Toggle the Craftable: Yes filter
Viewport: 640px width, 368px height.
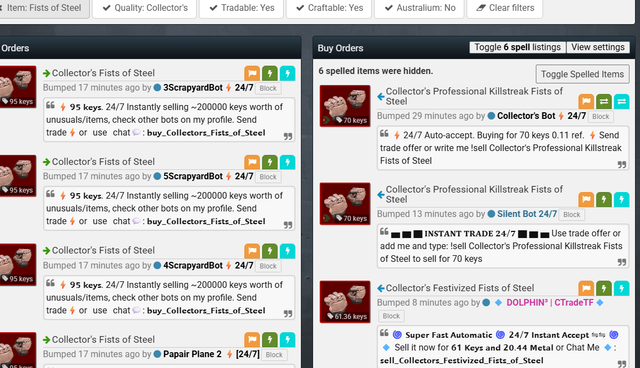(x=329, y=8)
